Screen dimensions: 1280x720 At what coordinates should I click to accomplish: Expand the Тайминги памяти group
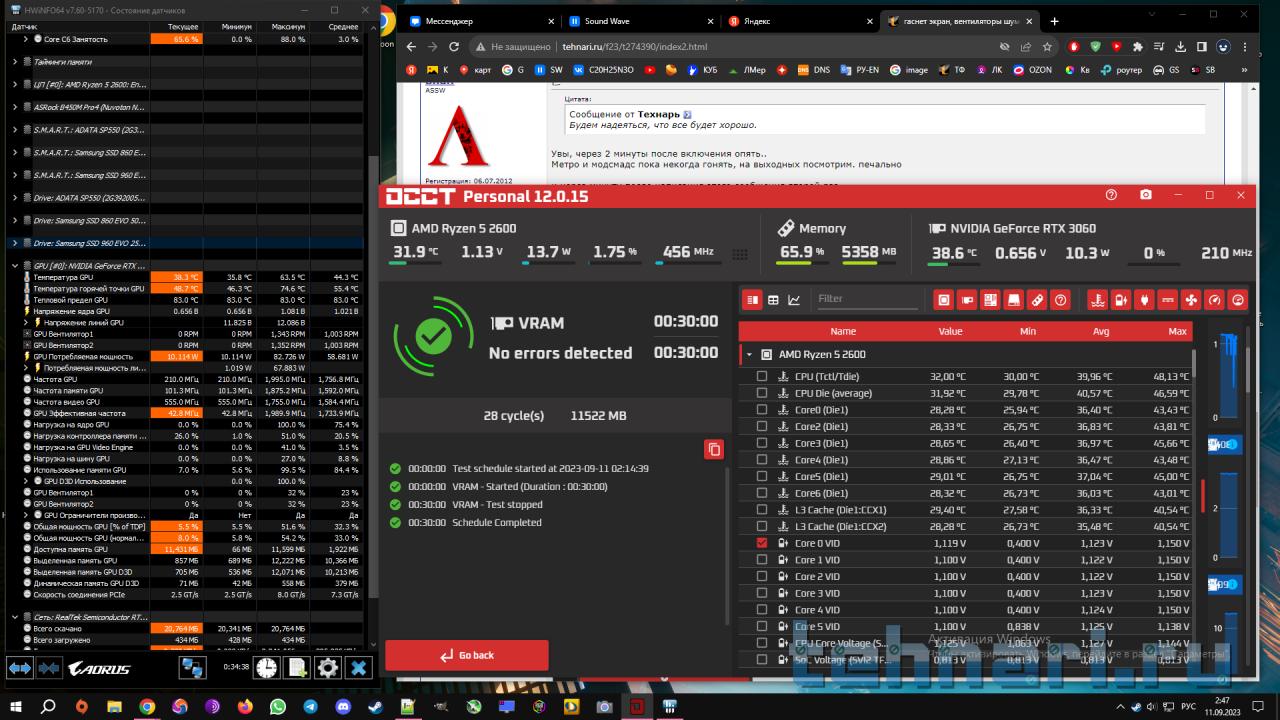pyautogui.click(x=14, y=62)
